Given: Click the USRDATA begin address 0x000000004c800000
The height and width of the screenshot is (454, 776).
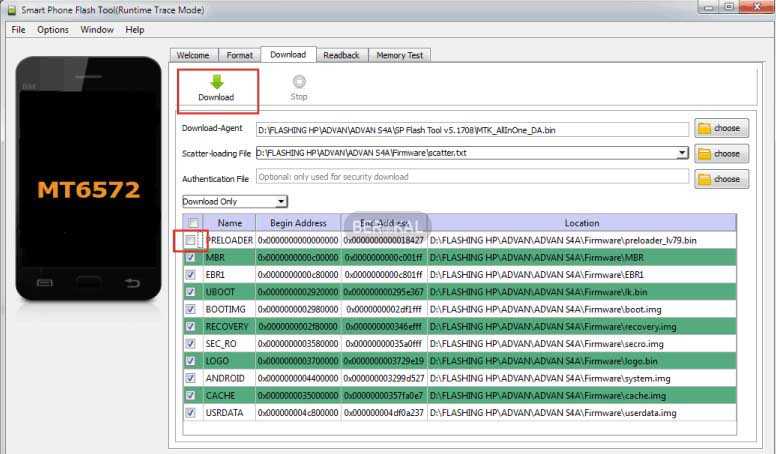Looking at the screenshot, I should [x=298, y=412].
